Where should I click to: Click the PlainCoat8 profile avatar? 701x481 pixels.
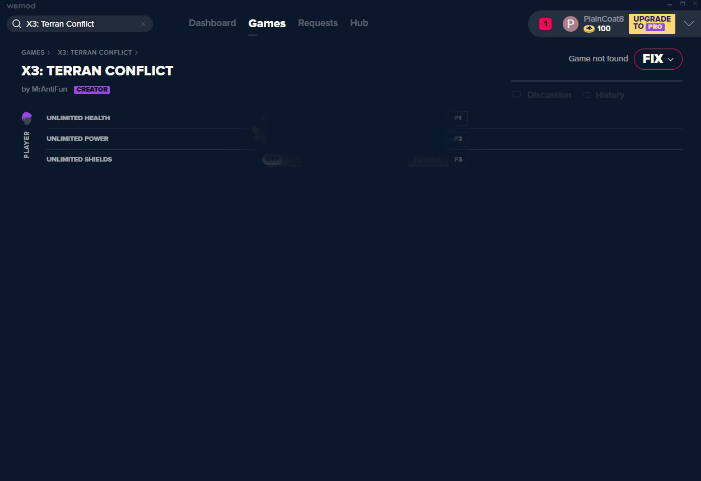click(x=570, y=24)
